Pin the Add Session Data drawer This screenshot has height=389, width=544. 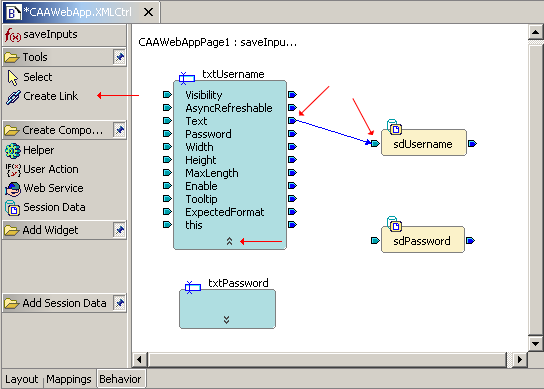pos(119,303)
